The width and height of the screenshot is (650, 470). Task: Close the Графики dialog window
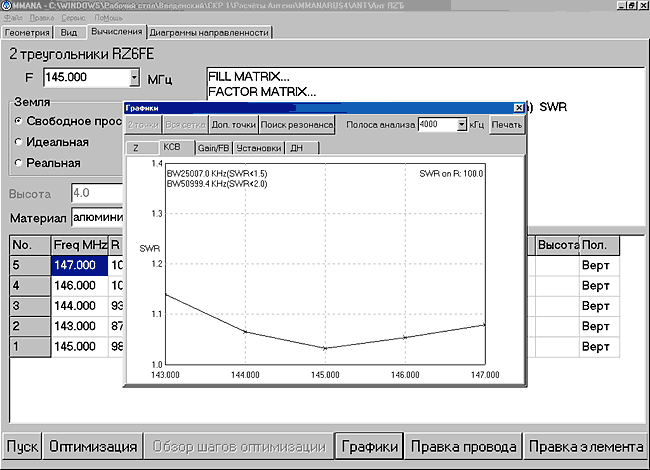point(518,107)
